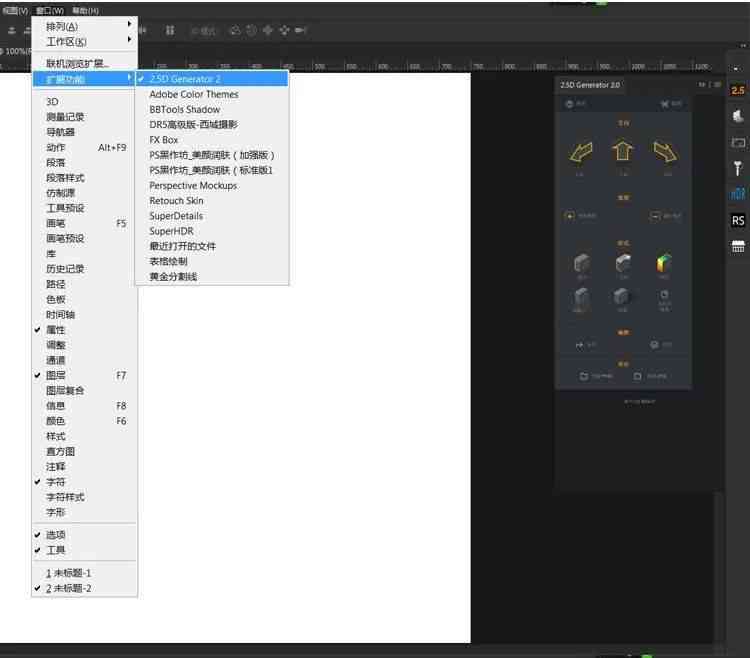Screen dimensions: 750x658
Task: Open the 帮助(H) menu in the menu bar
Action: (85, 11)
